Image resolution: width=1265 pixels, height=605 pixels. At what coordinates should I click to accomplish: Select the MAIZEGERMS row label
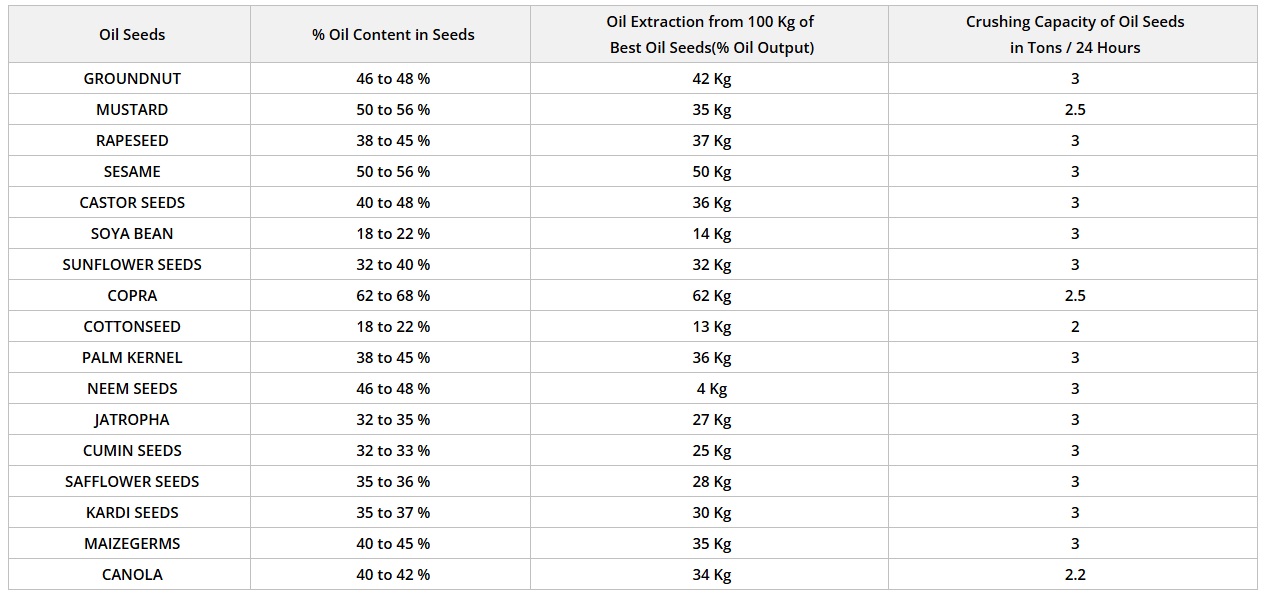(132, 544)
